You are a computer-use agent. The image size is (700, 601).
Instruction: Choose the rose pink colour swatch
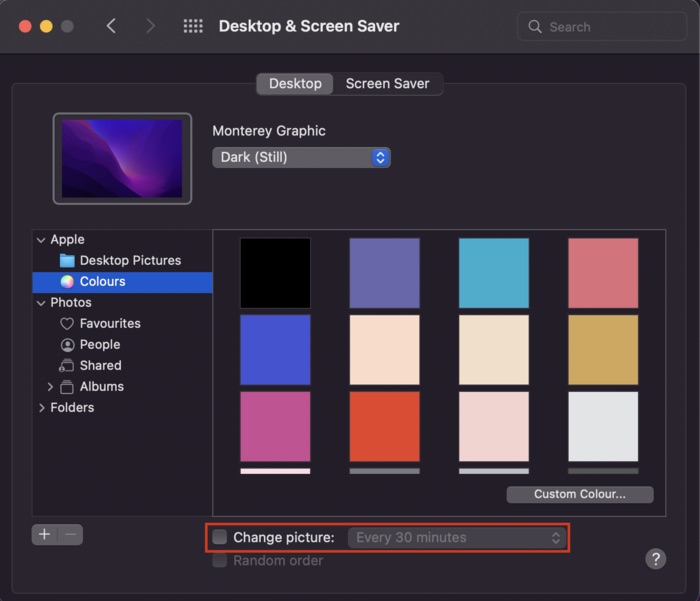click(x=603, y=273)
